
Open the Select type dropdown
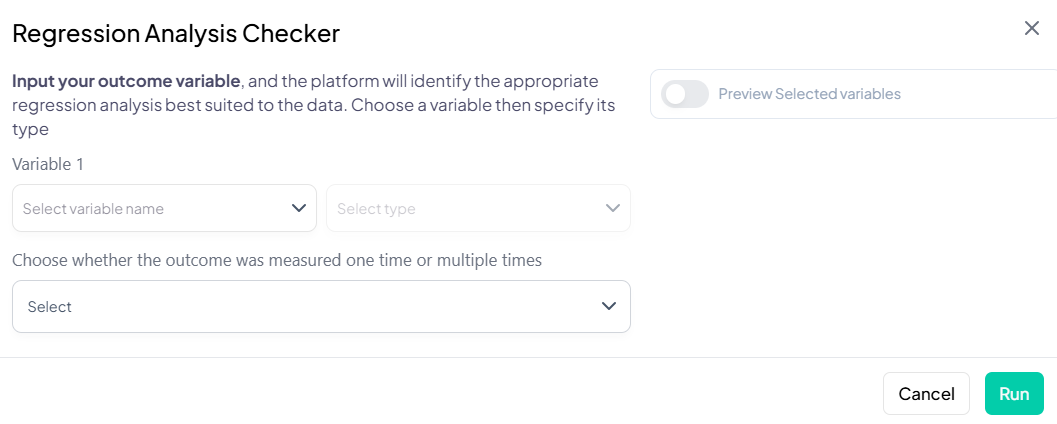tap(478, 208)
